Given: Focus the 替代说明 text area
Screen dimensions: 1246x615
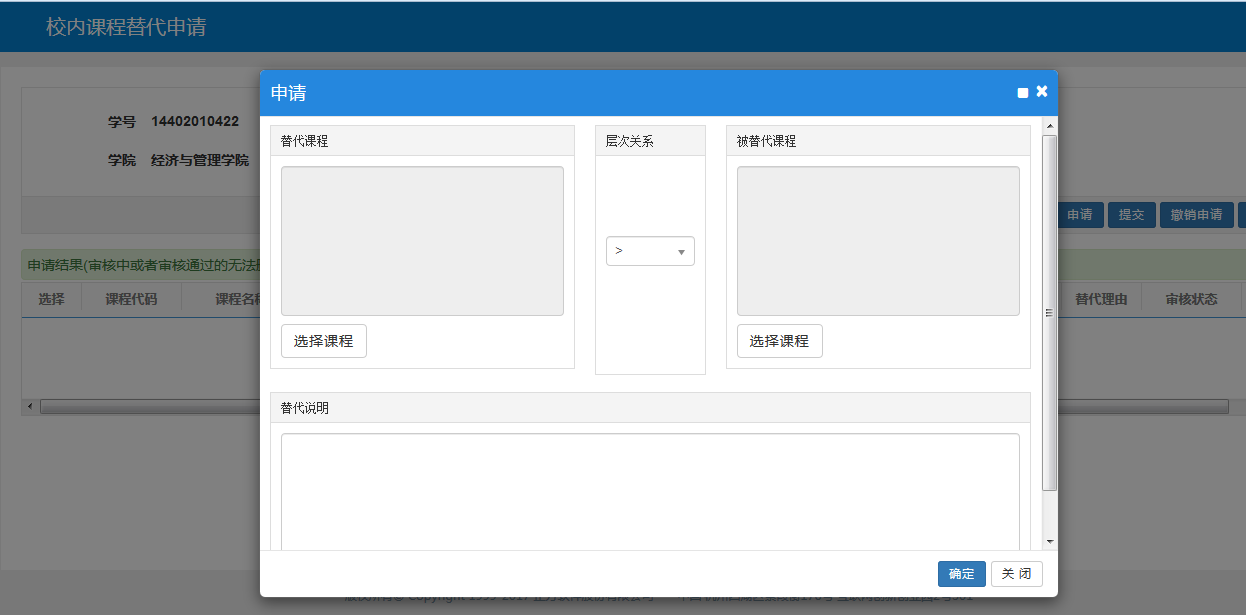Looking at the screenshot, I should [x=650, y=490].
